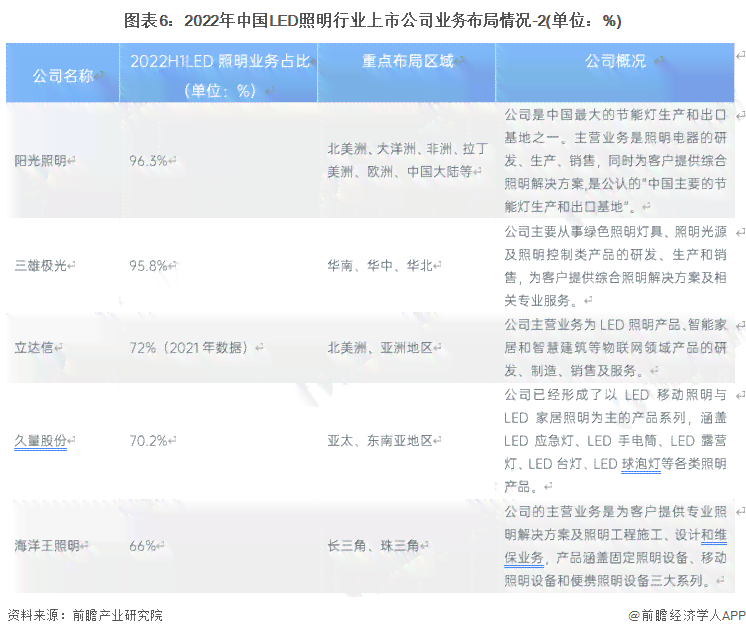Click the region cell 北美洲、亚洲地区
Image resolution: width=746 pixels, height=636 pixels.
click(x=380, y=348)
